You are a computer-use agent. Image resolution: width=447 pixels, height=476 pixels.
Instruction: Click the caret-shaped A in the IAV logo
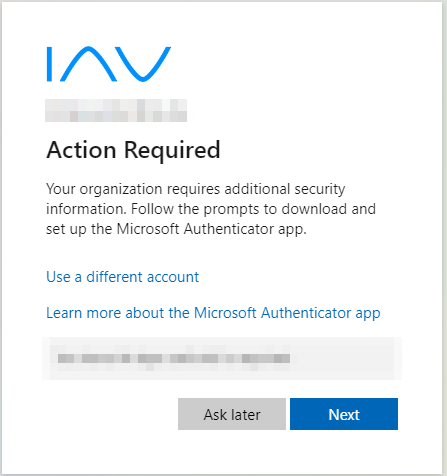(x=88, y=64)
